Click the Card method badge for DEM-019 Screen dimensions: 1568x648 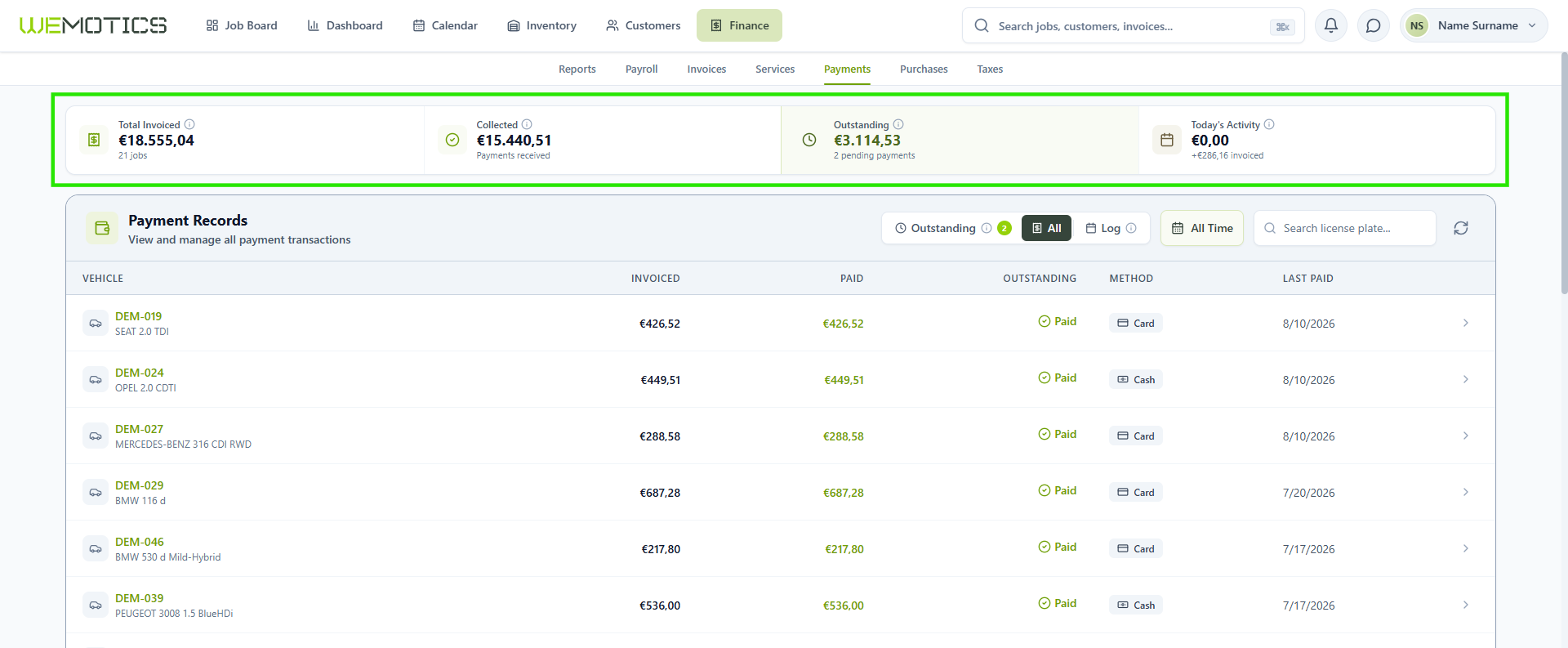(1135, 323)
